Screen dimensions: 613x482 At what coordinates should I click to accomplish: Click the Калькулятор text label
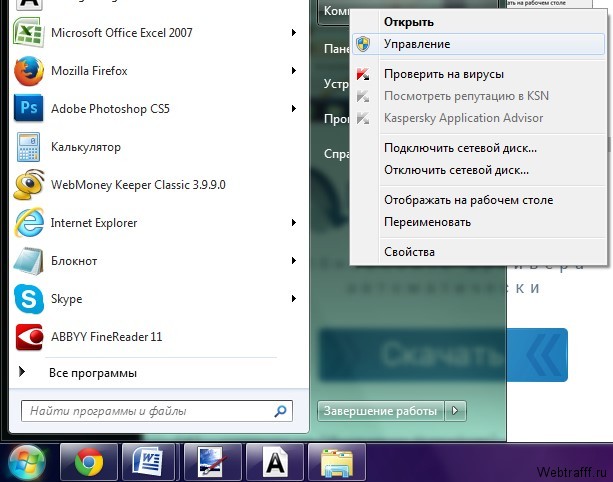[x=86, y=147]
